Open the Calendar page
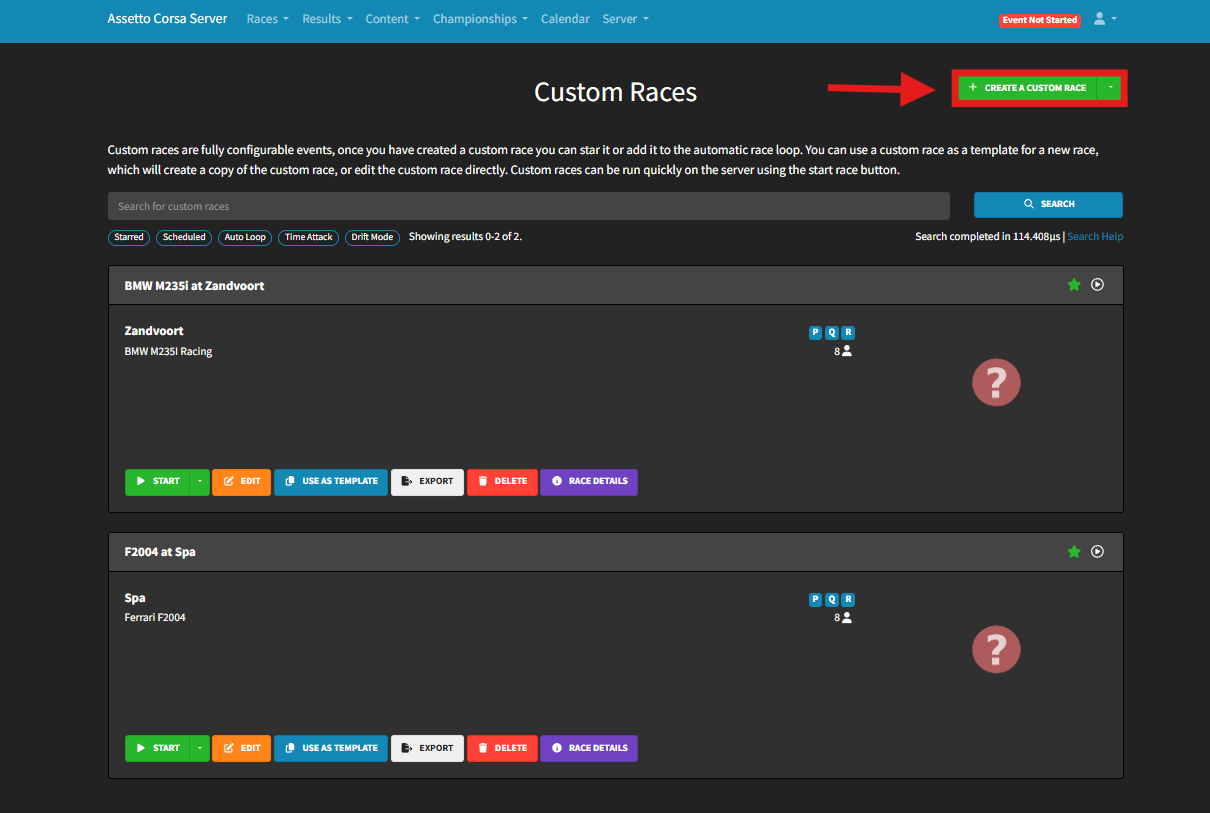Viewport: 1210px width, 813px height. point(565,19)
